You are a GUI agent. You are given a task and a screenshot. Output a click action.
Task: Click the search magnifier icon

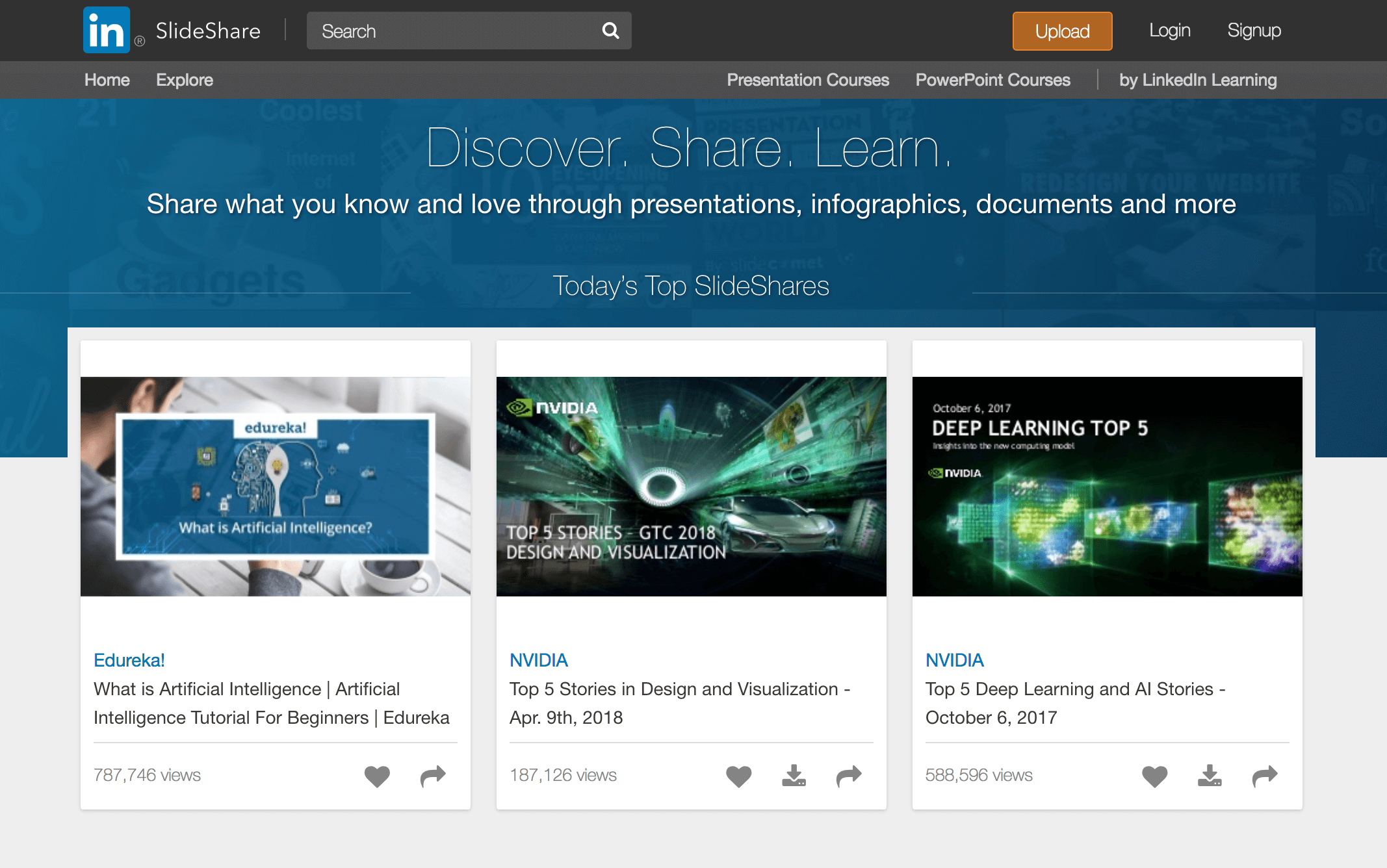pyautogui.click(x=610, y=31)
